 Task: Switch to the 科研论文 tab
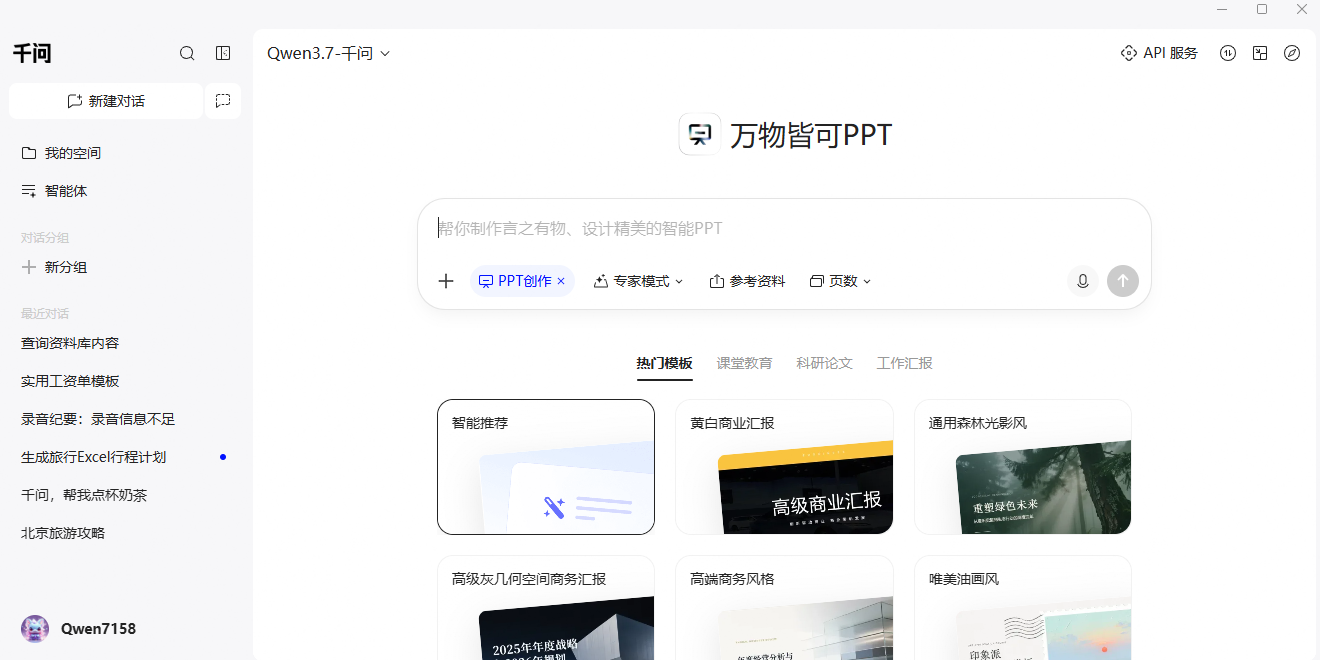coord(824,363)
